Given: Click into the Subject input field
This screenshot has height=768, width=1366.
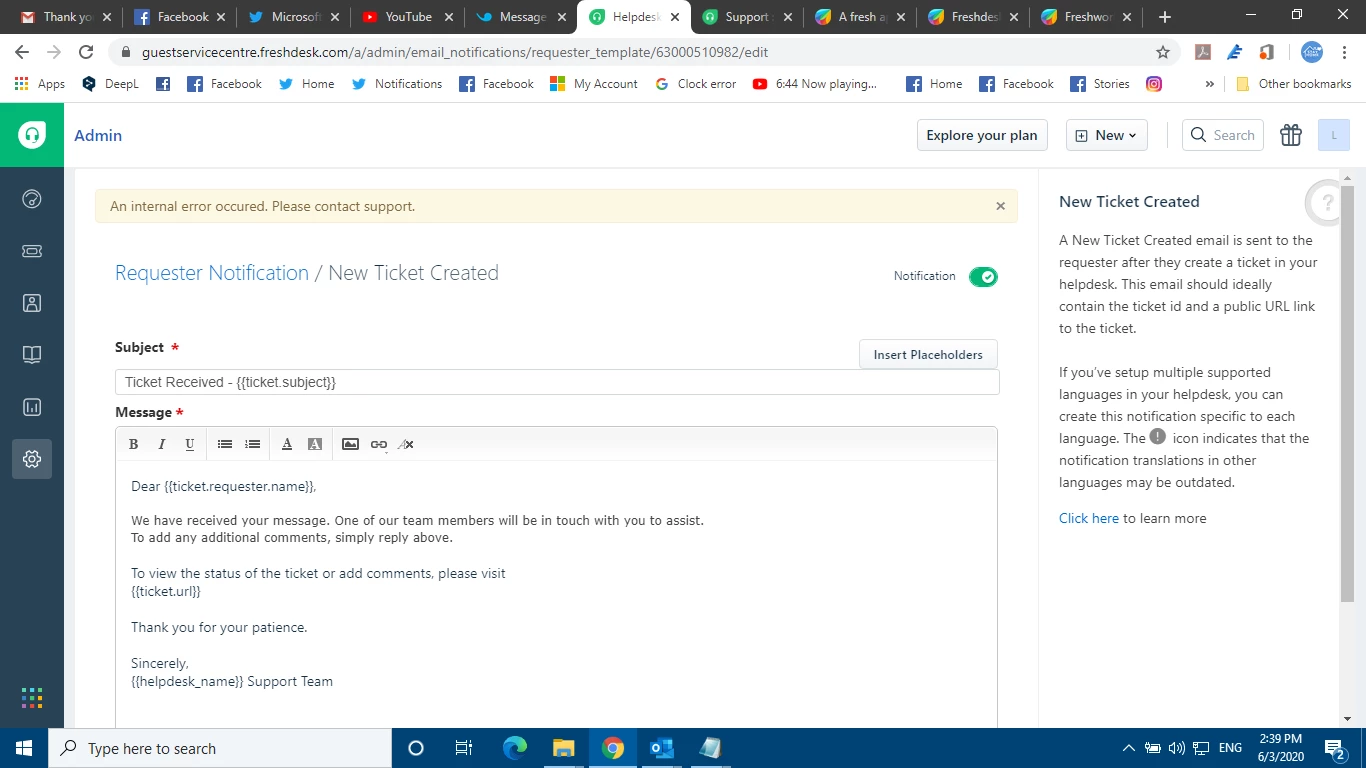Looking at the screenshot, I should coord(557,382).
